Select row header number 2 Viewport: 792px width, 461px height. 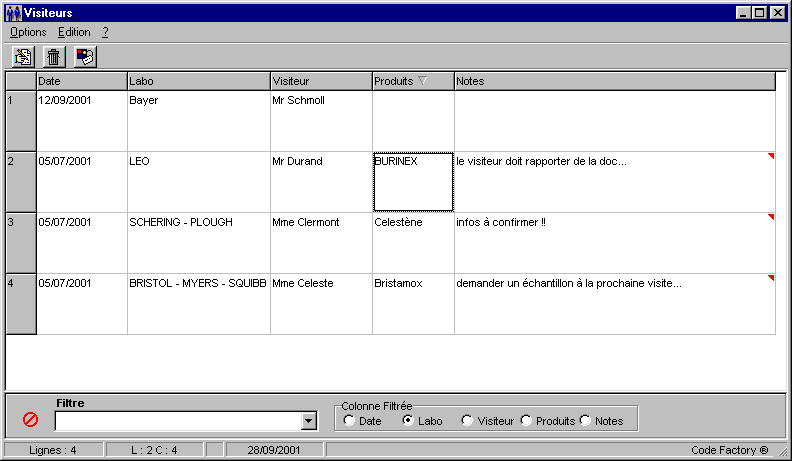[21, 182]
